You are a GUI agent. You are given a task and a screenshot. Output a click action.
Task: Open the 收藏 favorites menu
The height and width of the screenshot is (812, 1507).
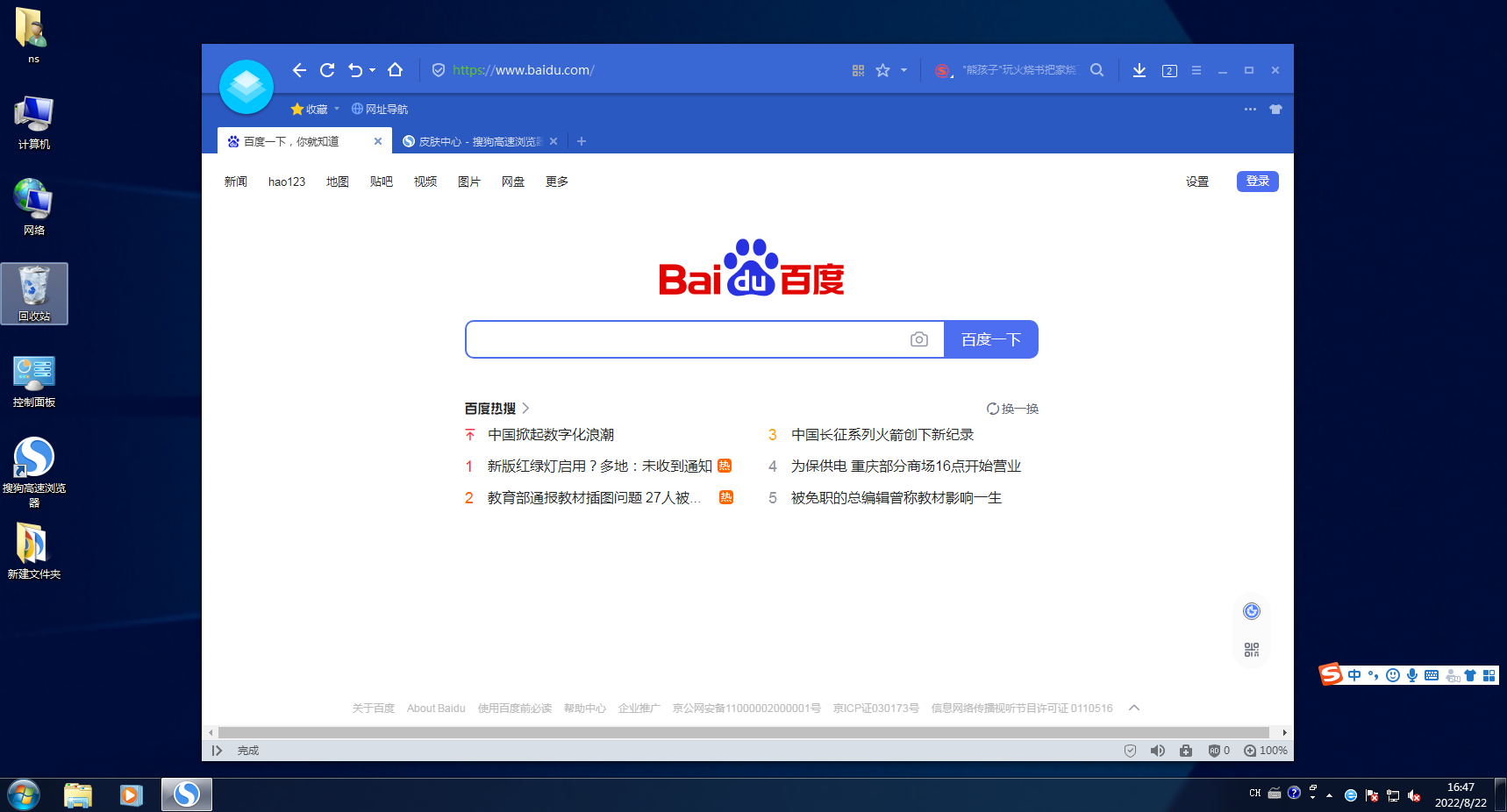(x=310, y=109)
